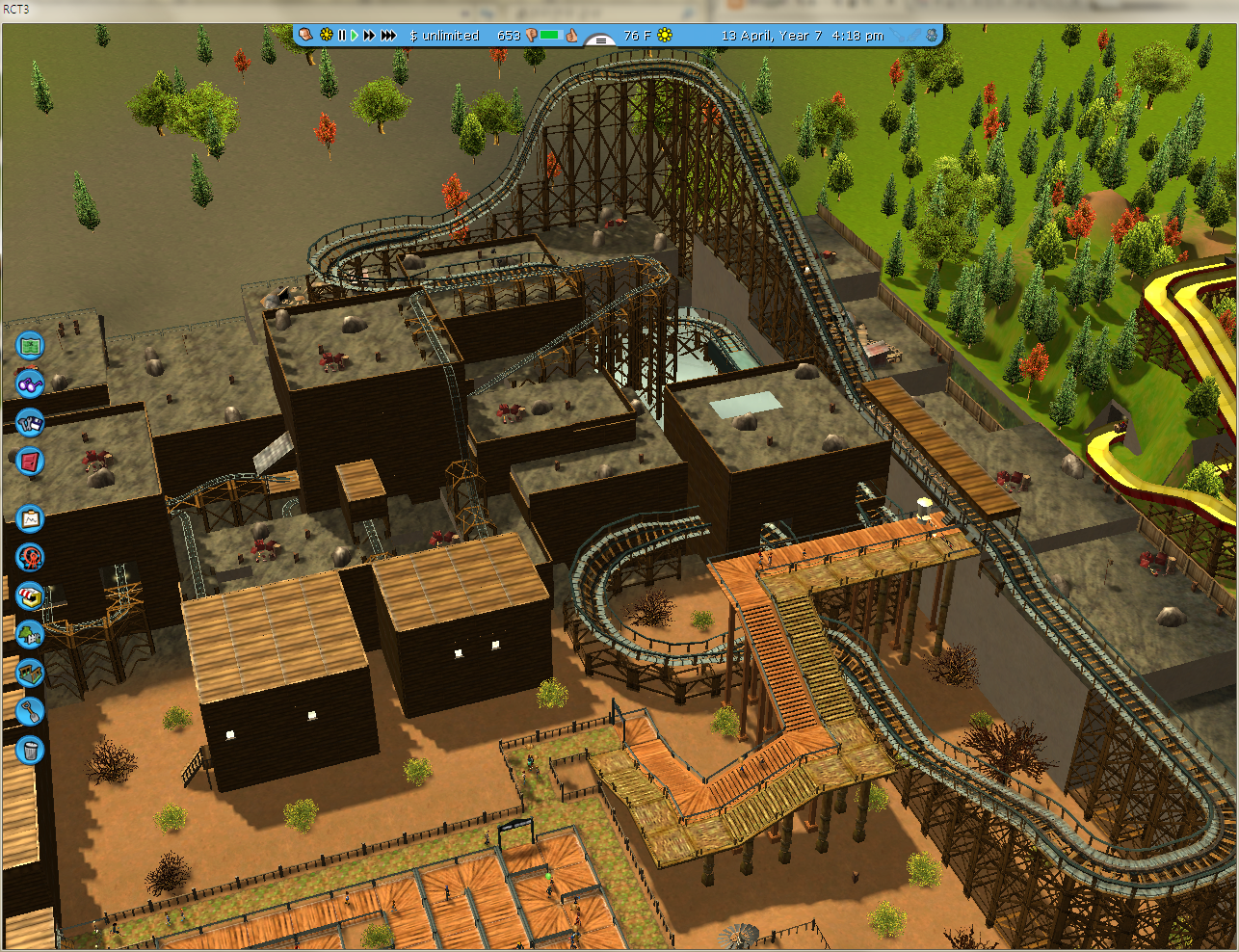Screen dimensions: 1239x952
Task: Open park management with the clipboard graph icon
Action: pyautogui.click(x=30, y=518)
